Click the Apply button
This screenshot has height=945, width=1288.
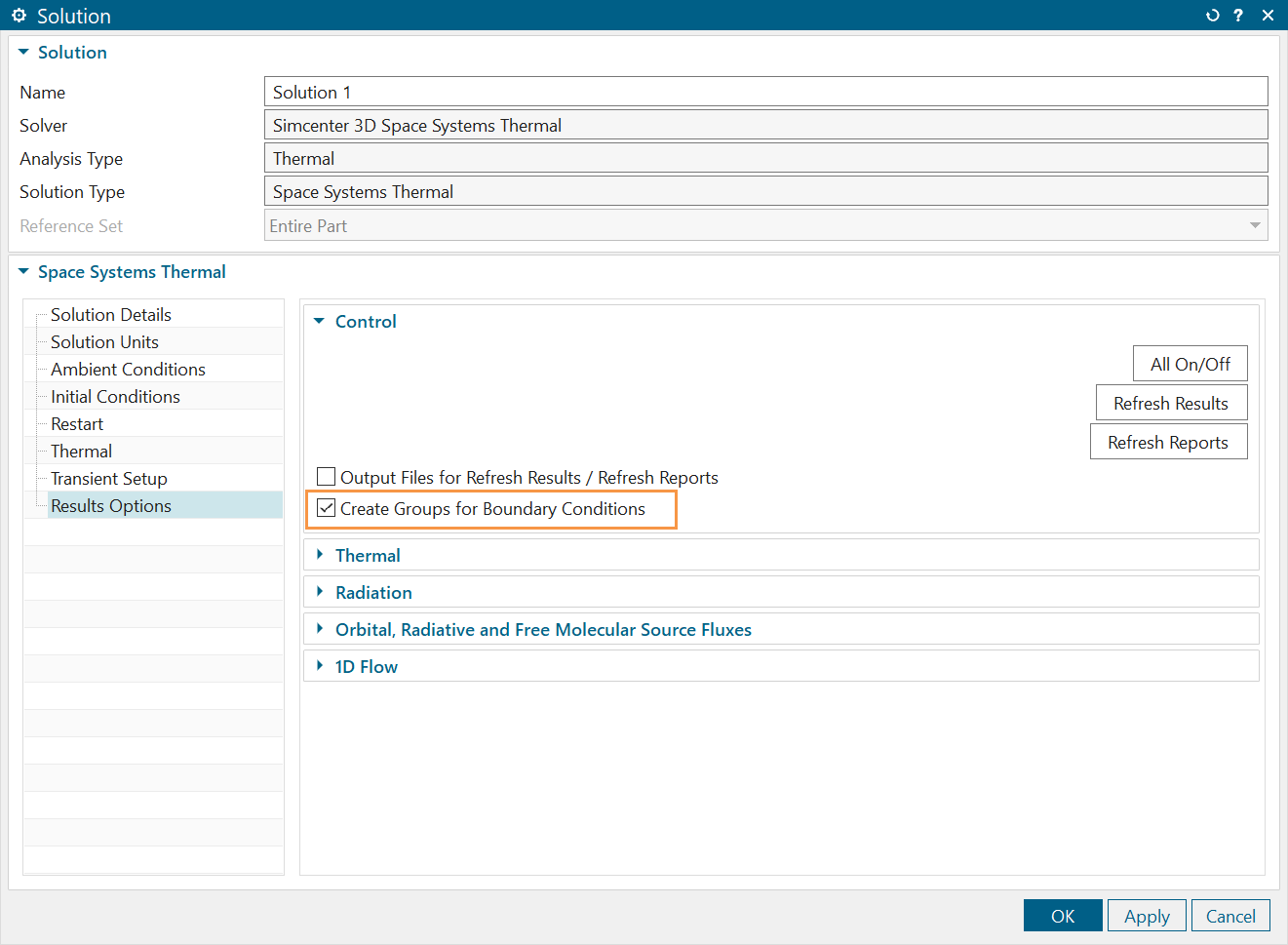[x=1146, y=916]
